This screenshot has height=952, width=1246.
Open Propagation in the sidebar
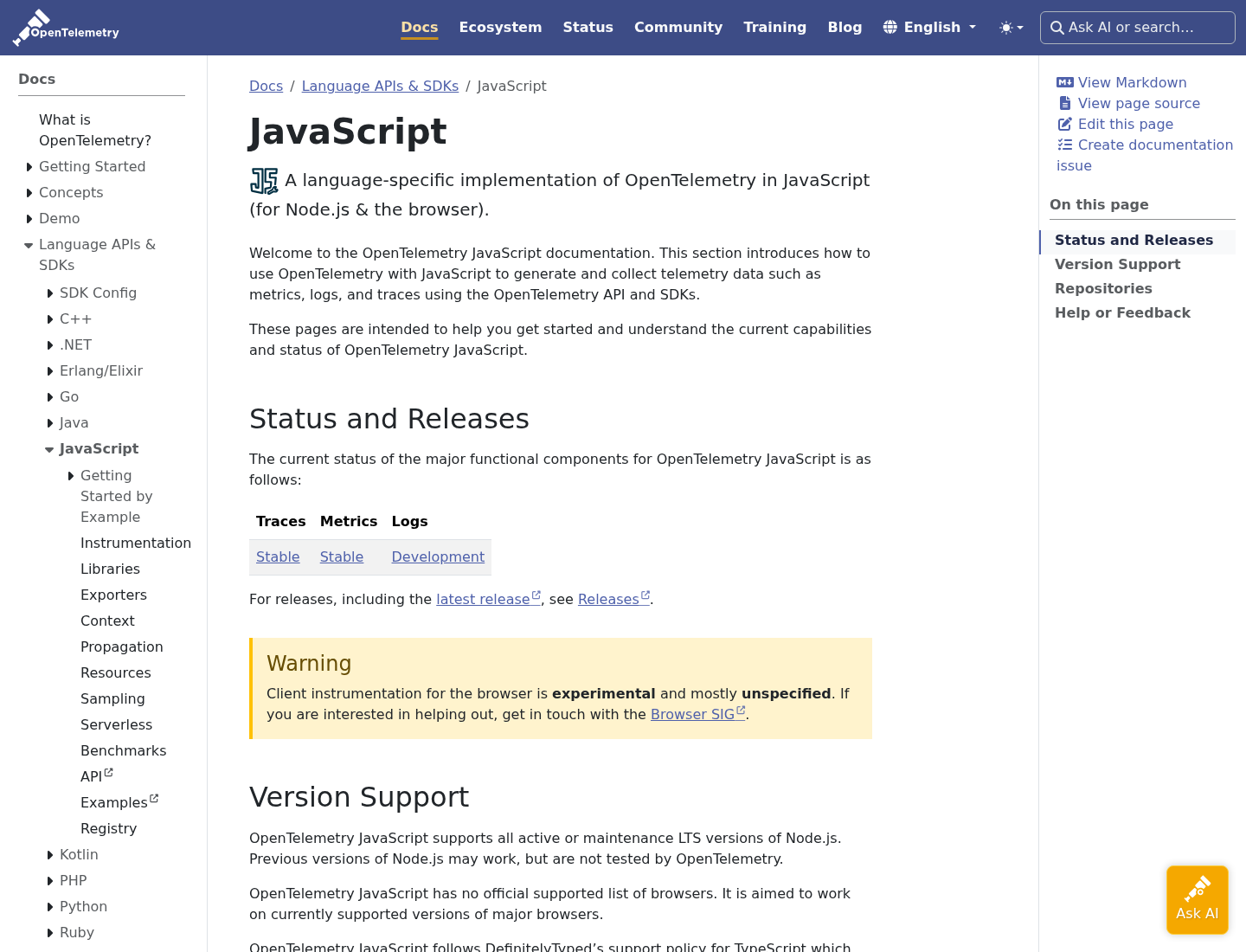pos(121,646)
